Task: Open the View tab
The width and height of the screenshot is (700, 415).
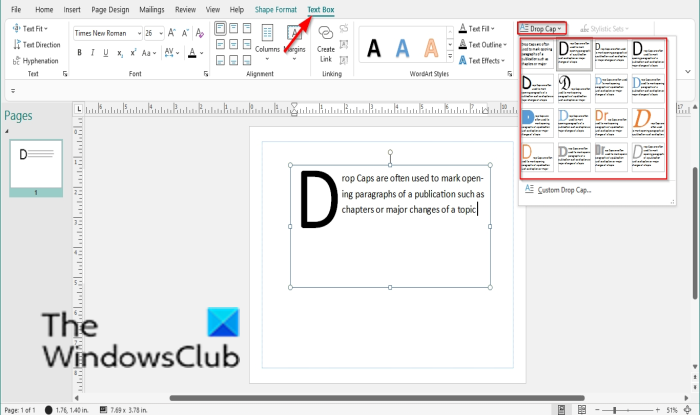Action: coord(212,9)
